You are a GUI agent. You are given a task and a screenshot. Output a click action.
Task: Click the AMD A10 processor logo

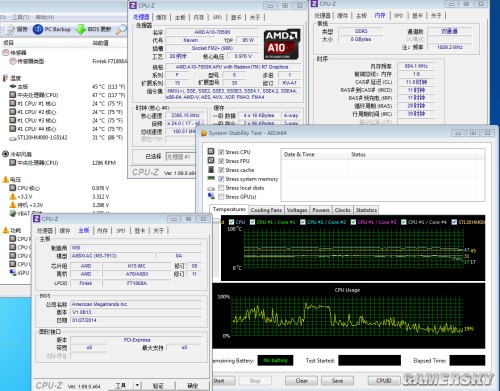(282, 45)
